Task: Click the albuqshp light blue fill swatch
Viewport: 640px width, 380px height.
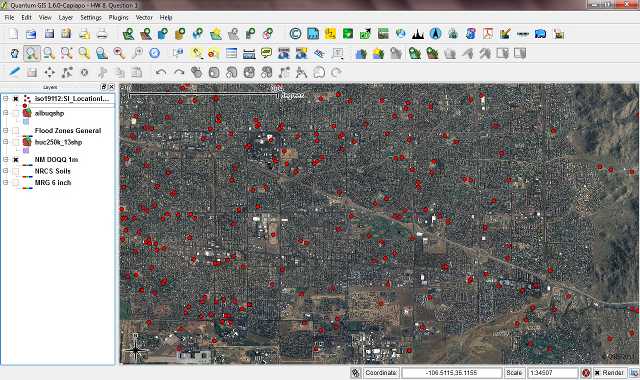Action: click(x=26, y=122)
